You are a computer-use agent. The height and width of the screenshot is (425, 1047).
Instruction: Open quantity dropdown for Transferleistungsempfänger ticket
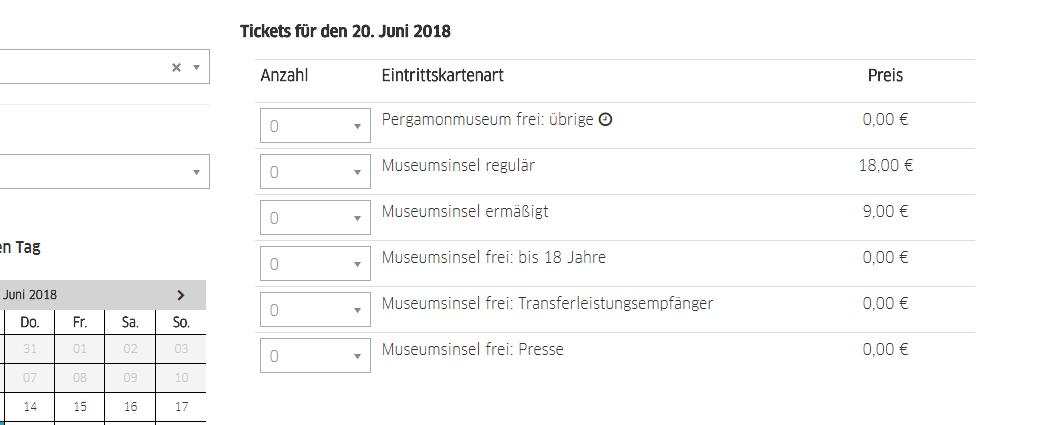(315, 310)
